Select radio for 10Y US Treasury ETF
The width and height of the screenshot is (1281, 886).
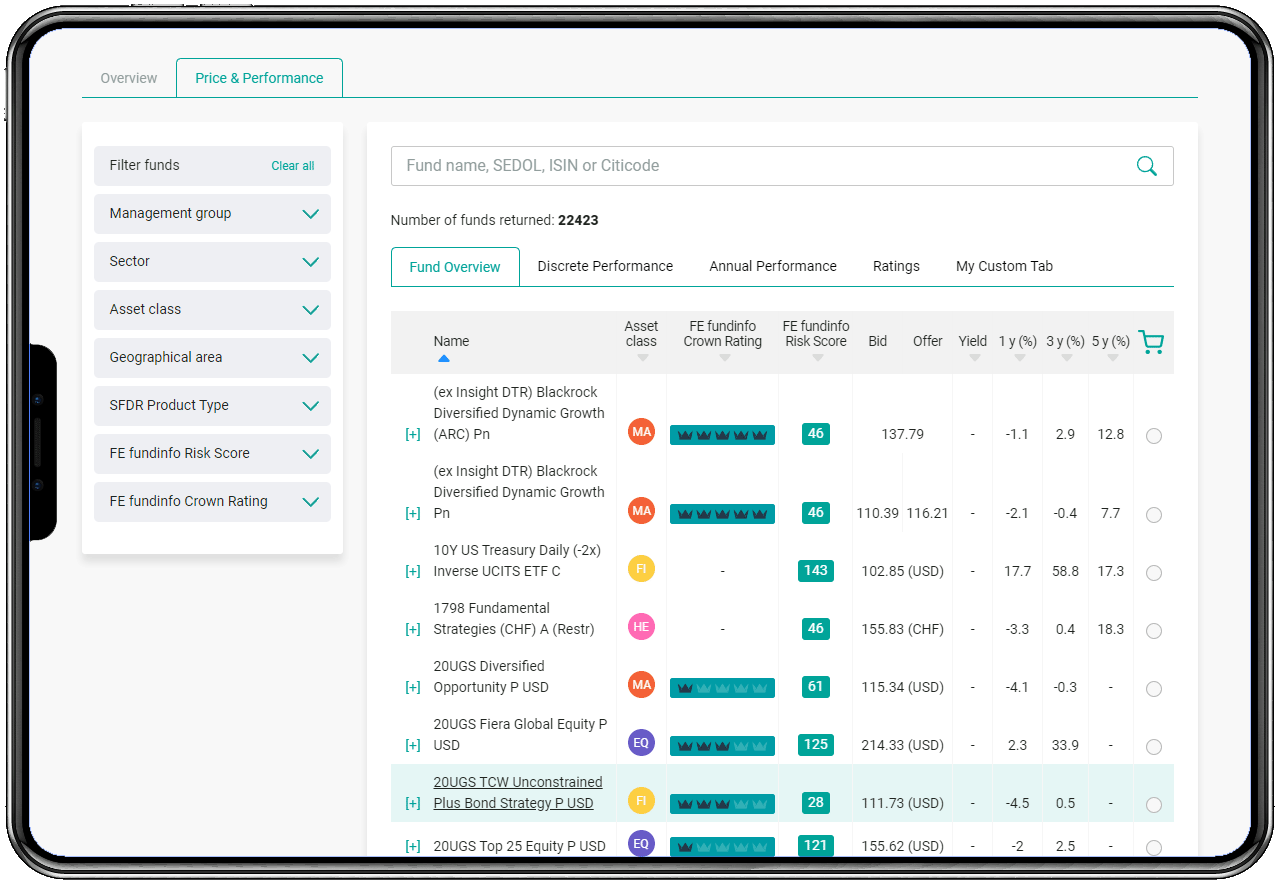[x=1154, y=573]
